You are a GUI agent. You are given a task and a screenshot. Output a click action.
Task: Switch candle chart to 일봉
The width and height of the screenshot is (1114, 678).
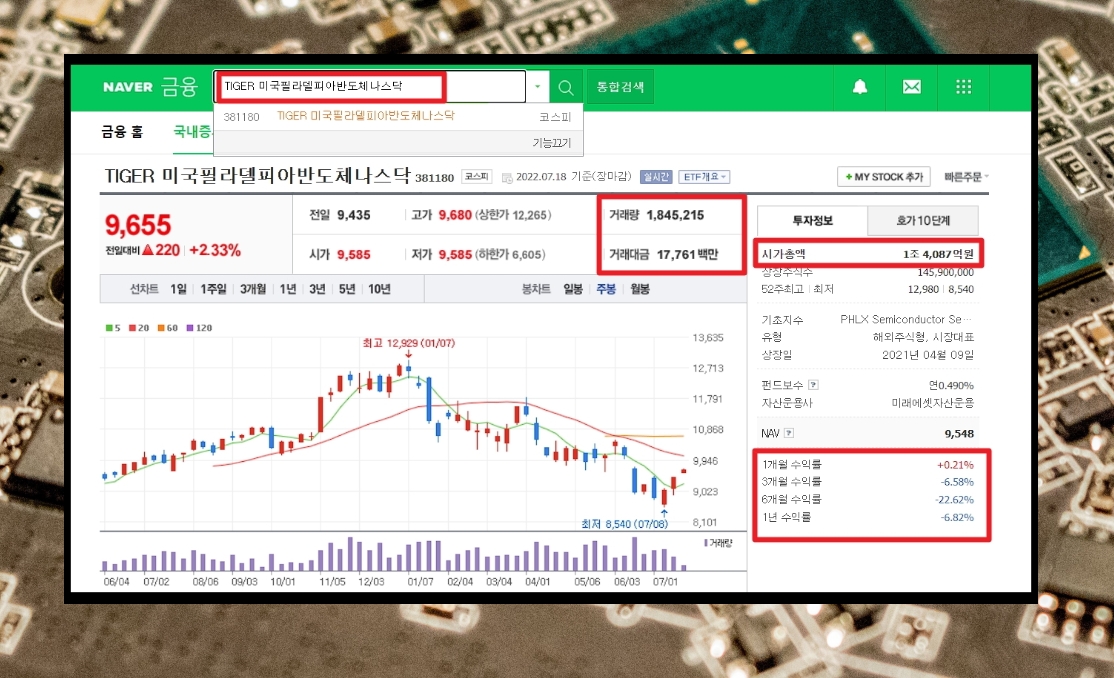pyautogui.click(x=573, y=289)
